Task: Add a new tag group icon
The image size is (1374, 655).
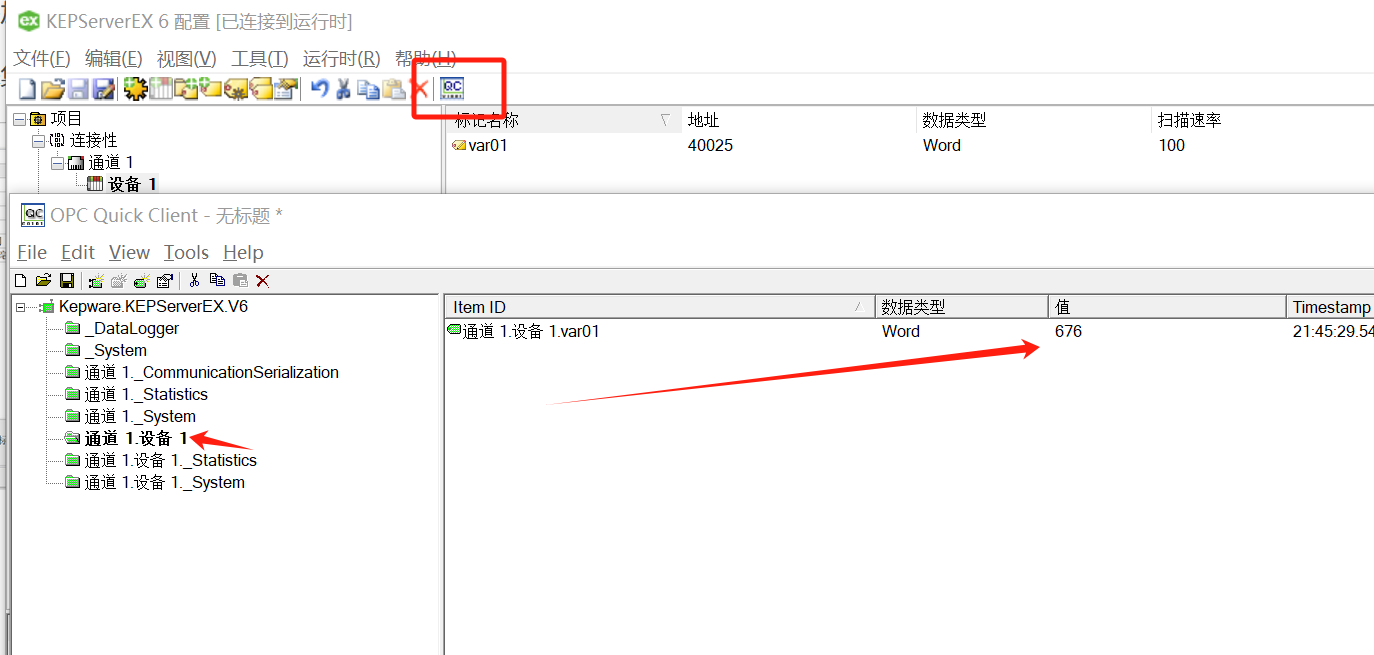Action: 187,89
